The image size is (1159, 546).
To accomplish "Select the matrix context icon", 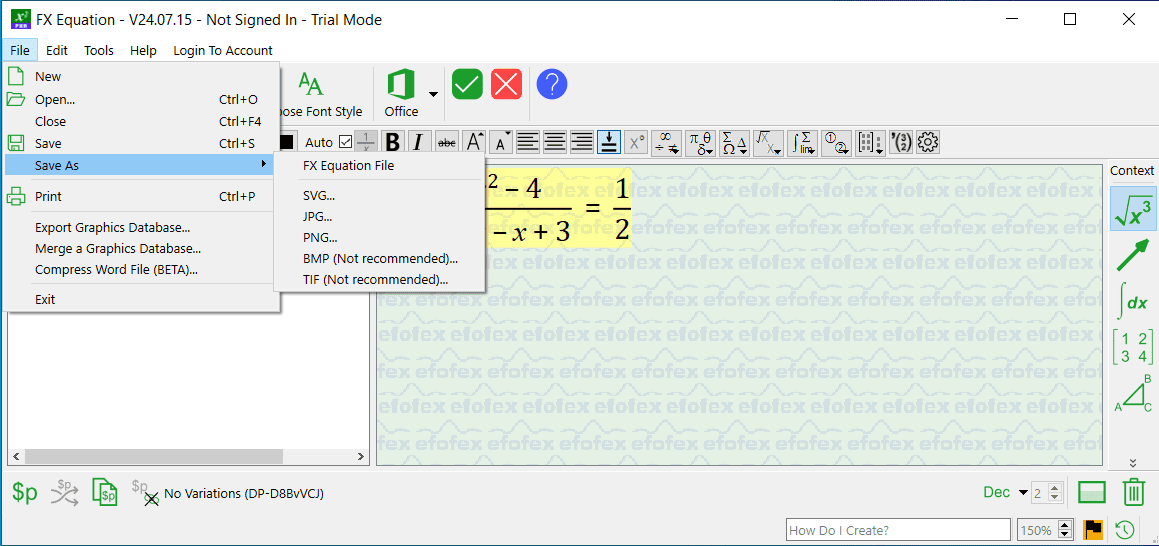I will point(1133,347).
